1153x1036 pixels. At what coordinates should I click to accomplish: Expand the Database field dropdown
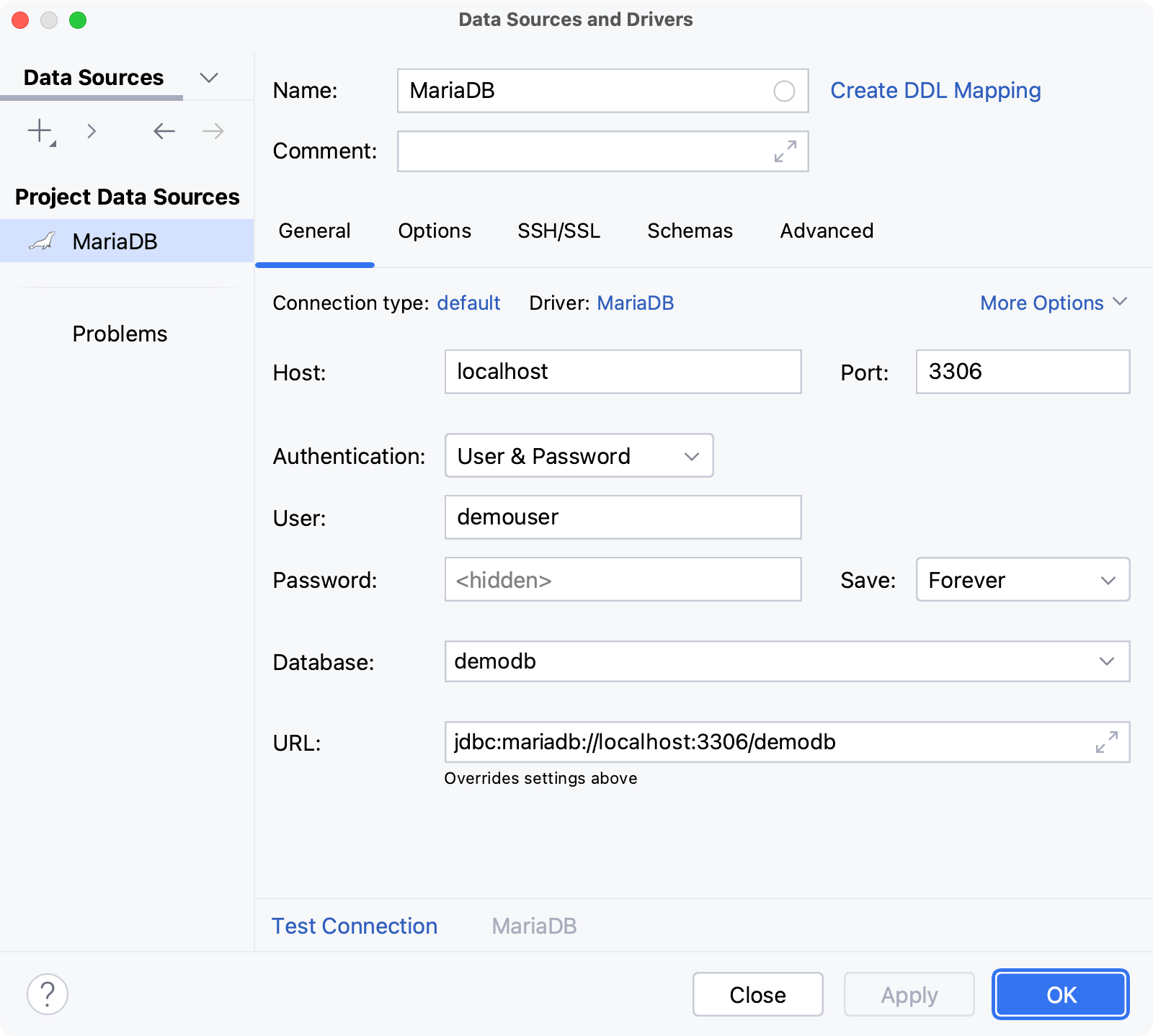(1107, 661)
